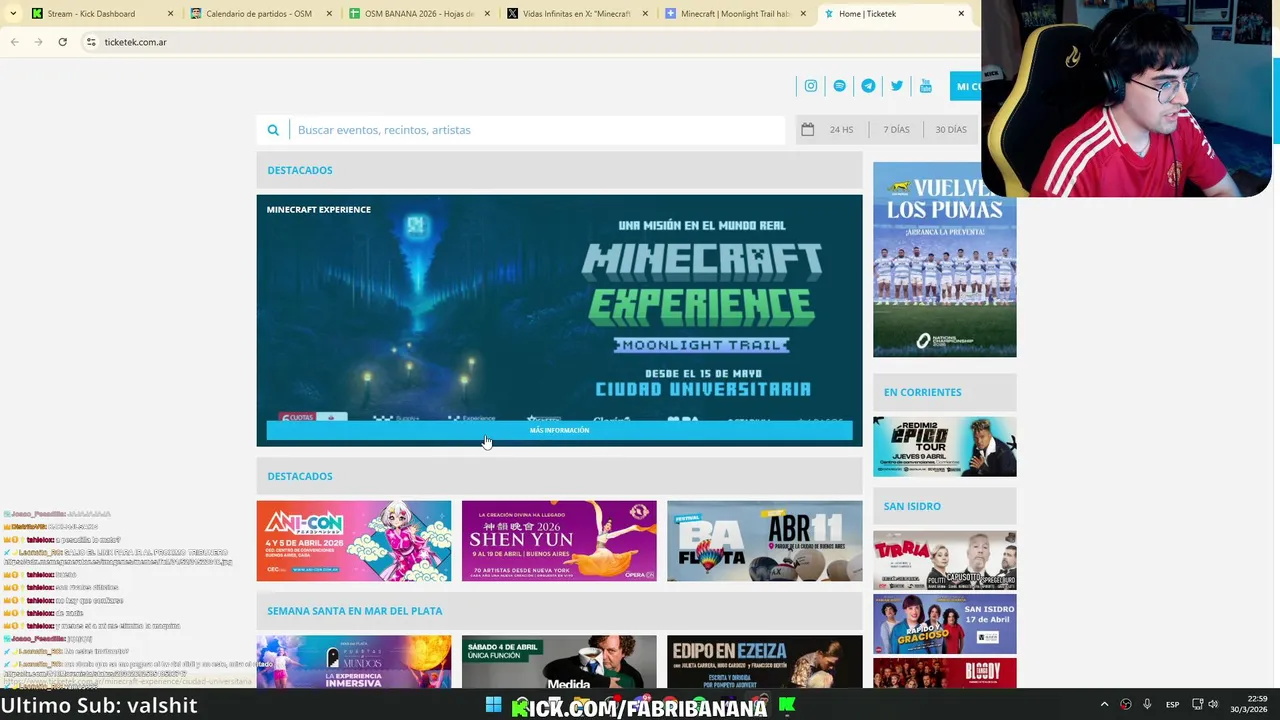
Task: Click the SAN ISIDRO heading
Action: point(912,506)
